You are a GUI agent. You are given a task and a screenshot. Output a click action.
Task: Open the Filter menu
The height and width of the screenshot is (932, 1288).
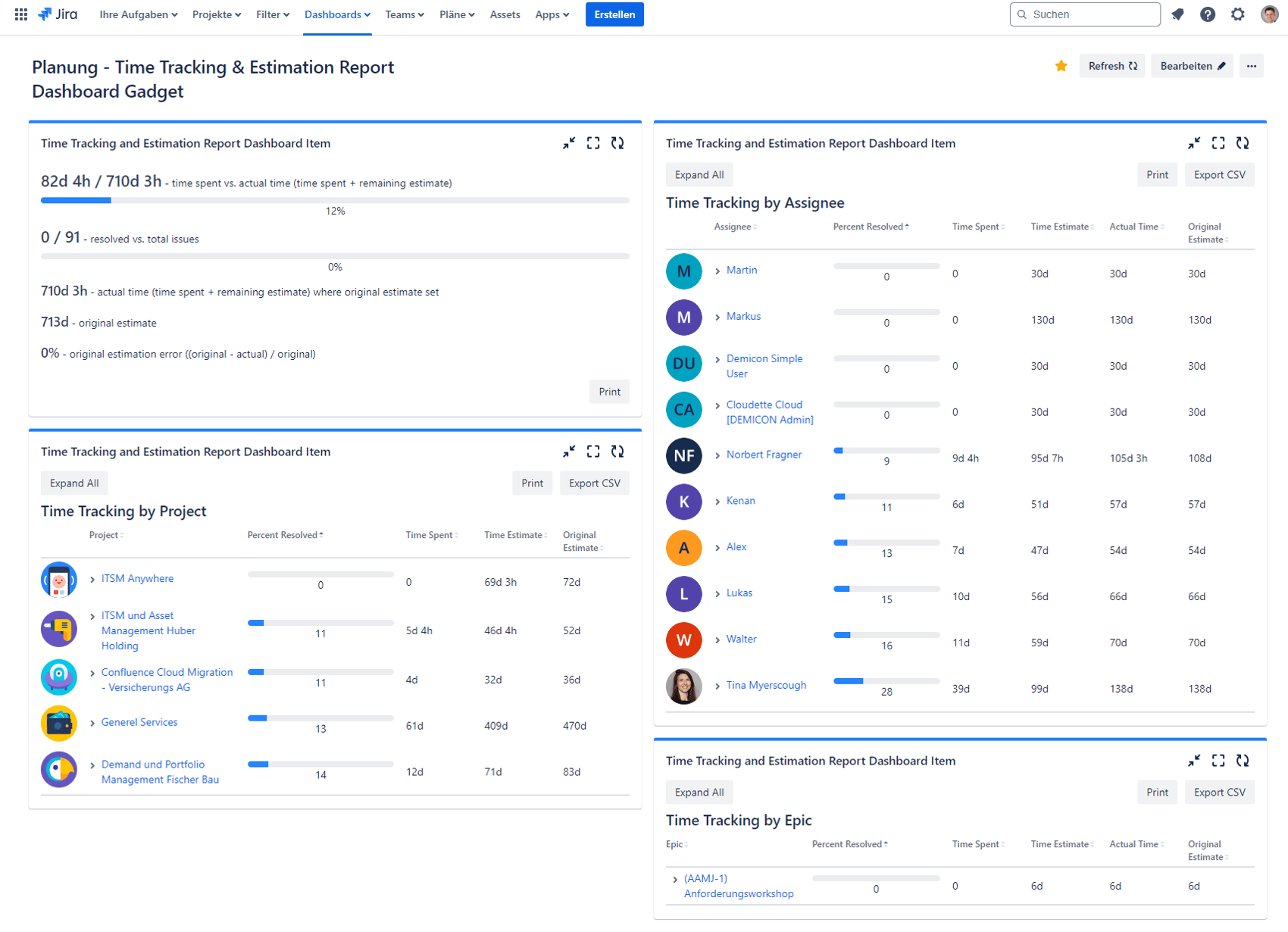[x=273, y=14]
